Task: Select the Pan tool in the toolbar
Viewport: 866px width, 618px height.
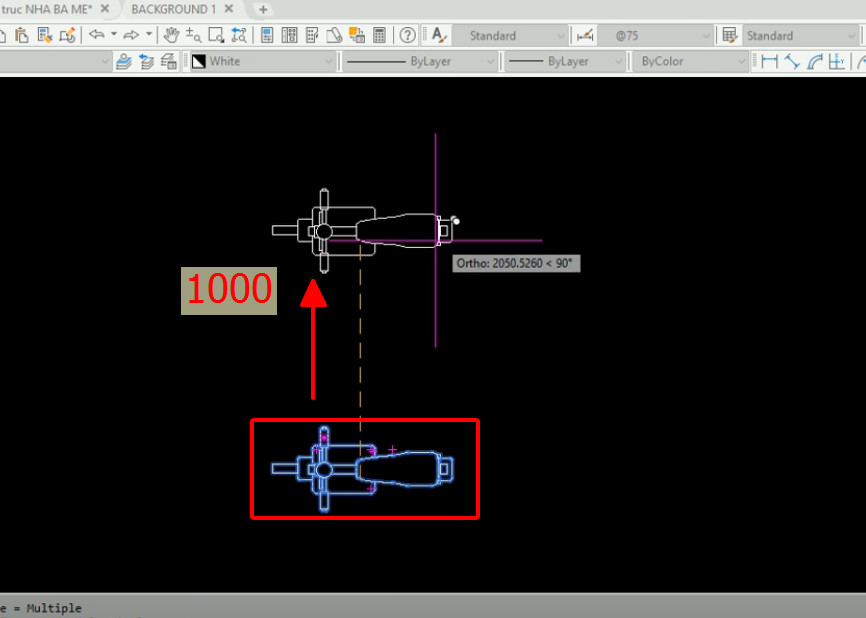Action: pos(172,35)
